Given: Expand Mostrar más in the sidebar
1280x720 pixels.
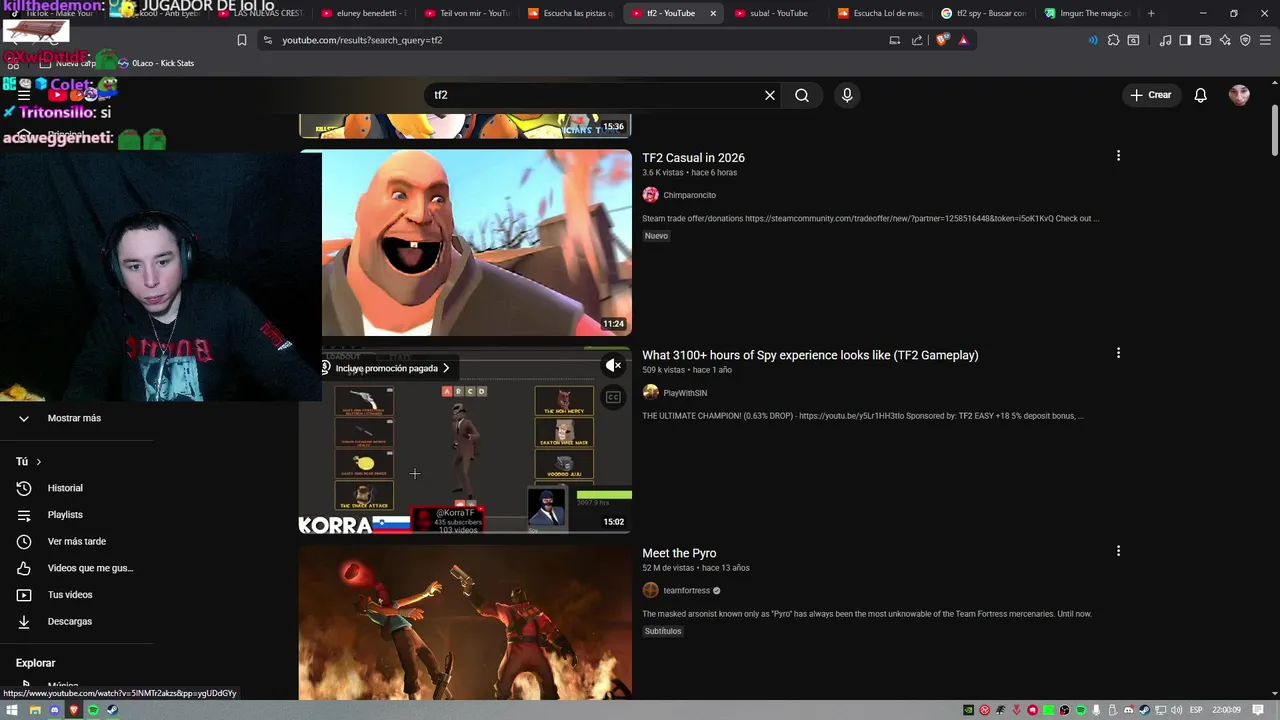Looking at the screenshot, I should [74, 418].
